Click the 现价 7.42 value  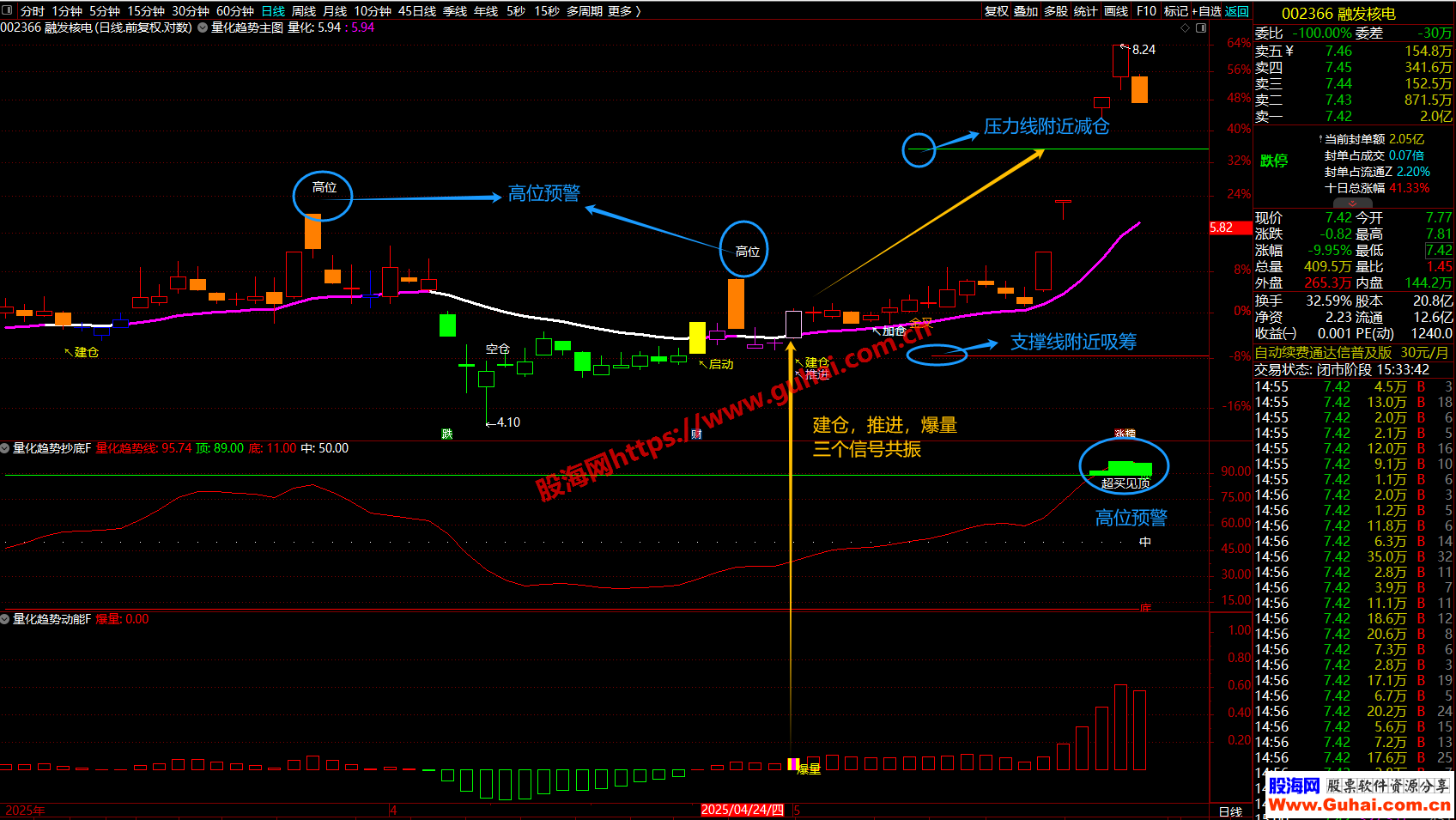[1338, 218]
